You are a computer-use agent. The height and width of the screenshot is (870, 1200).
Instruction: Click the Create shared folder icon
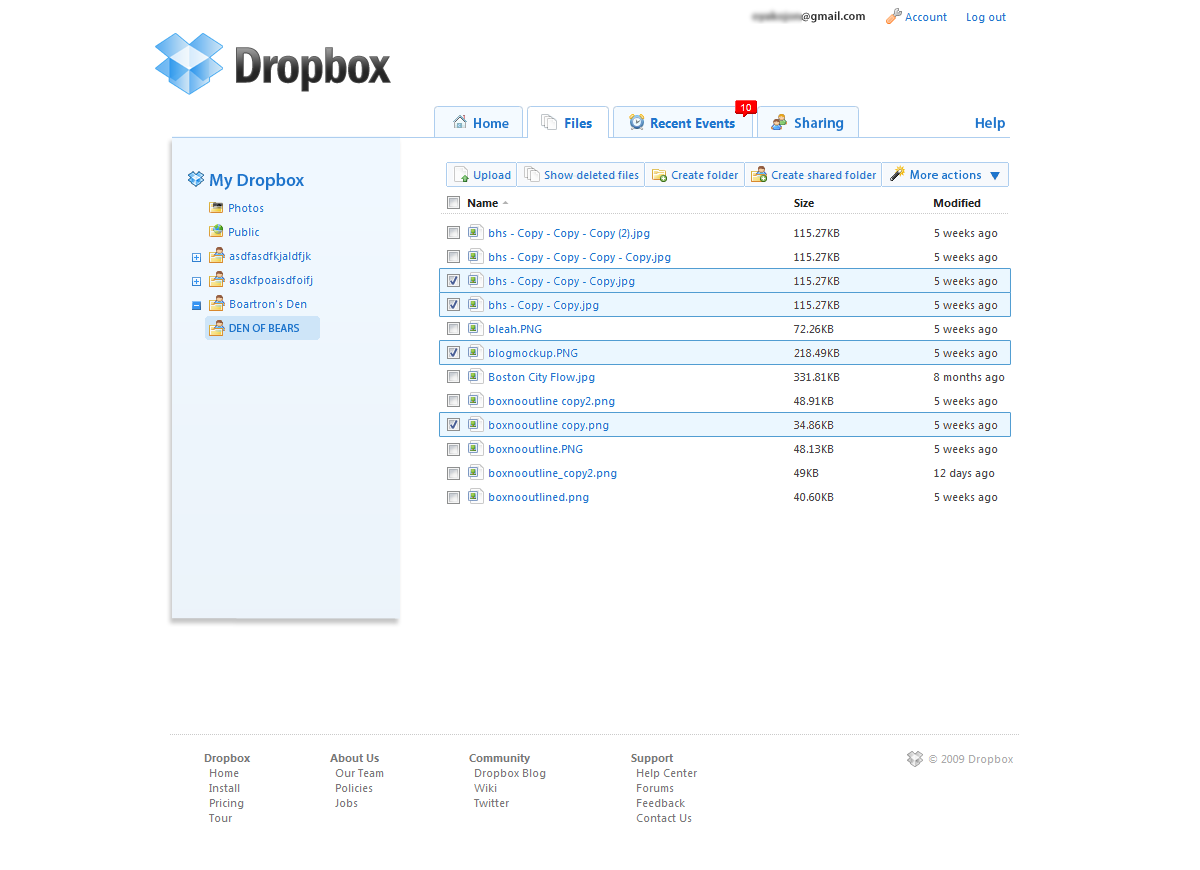point(759,175)
